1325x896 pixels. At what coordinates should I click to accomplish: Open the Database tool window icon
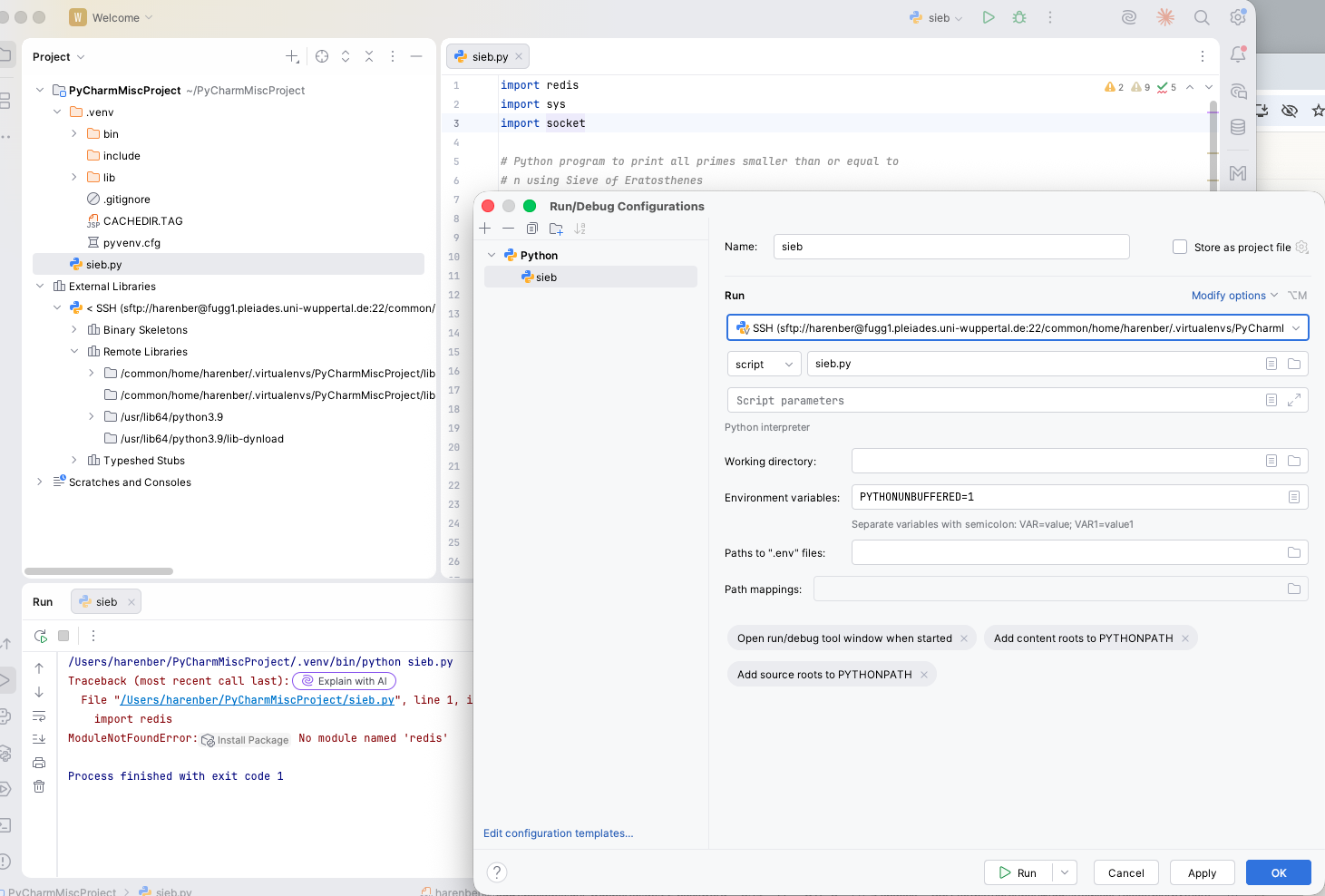pos(1238,127)
